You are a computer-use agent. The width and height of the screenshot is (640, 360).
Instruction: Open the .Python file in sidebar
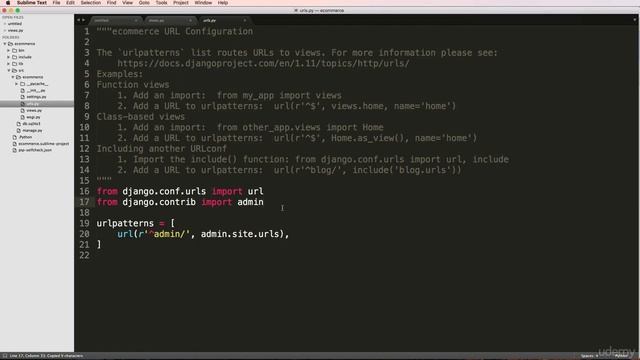pyautogui.click(x=25, y=137)
